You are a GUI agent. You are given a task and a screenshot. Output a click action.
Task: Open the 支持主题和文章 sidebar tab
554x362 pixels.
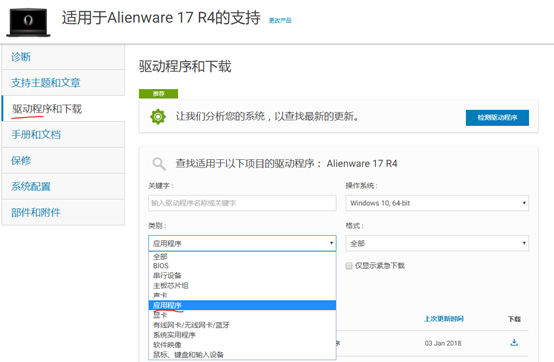click(x=63, y=83)
